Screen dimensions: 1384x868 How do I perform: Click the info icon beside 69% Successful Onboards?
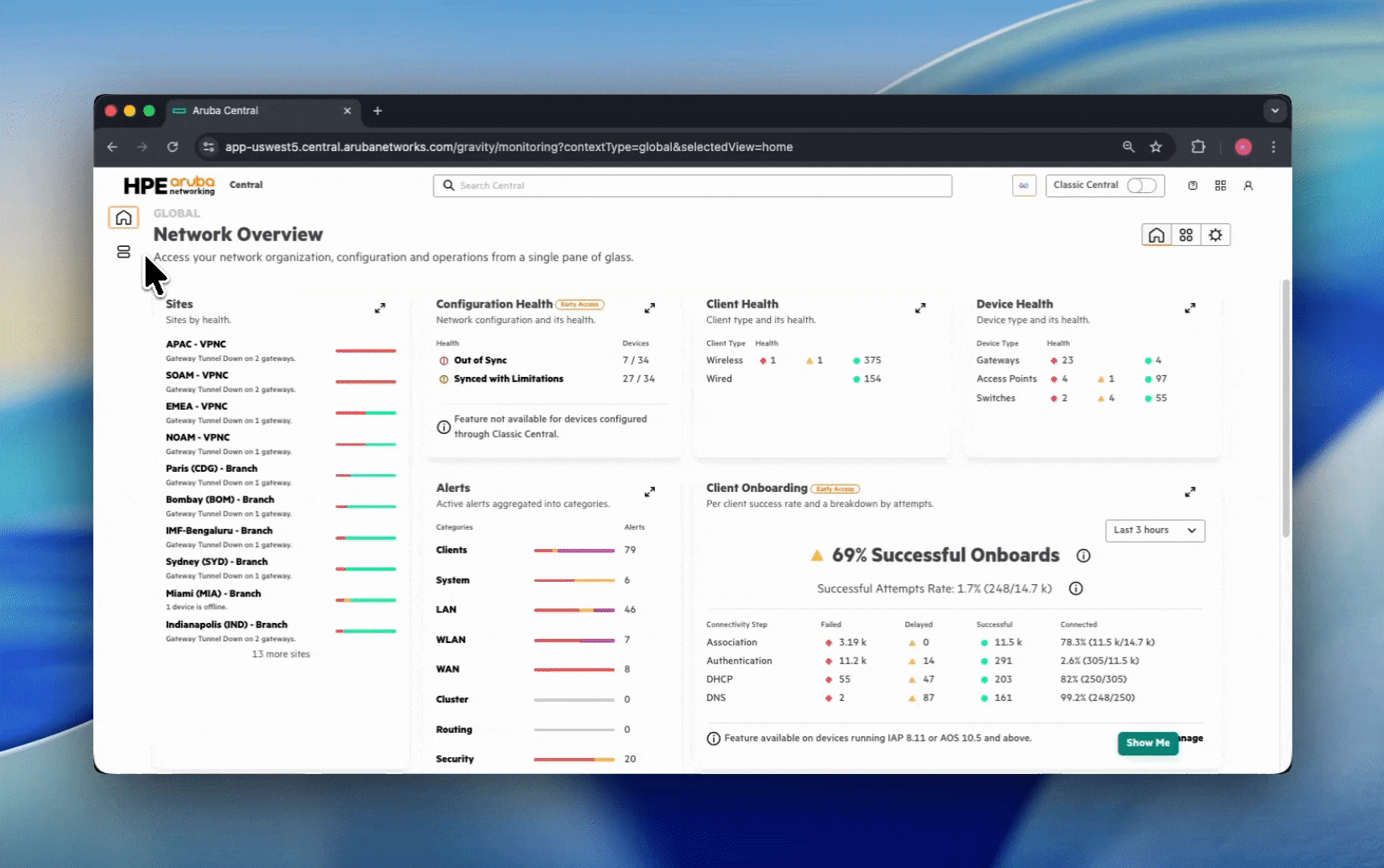(1083, 555)
